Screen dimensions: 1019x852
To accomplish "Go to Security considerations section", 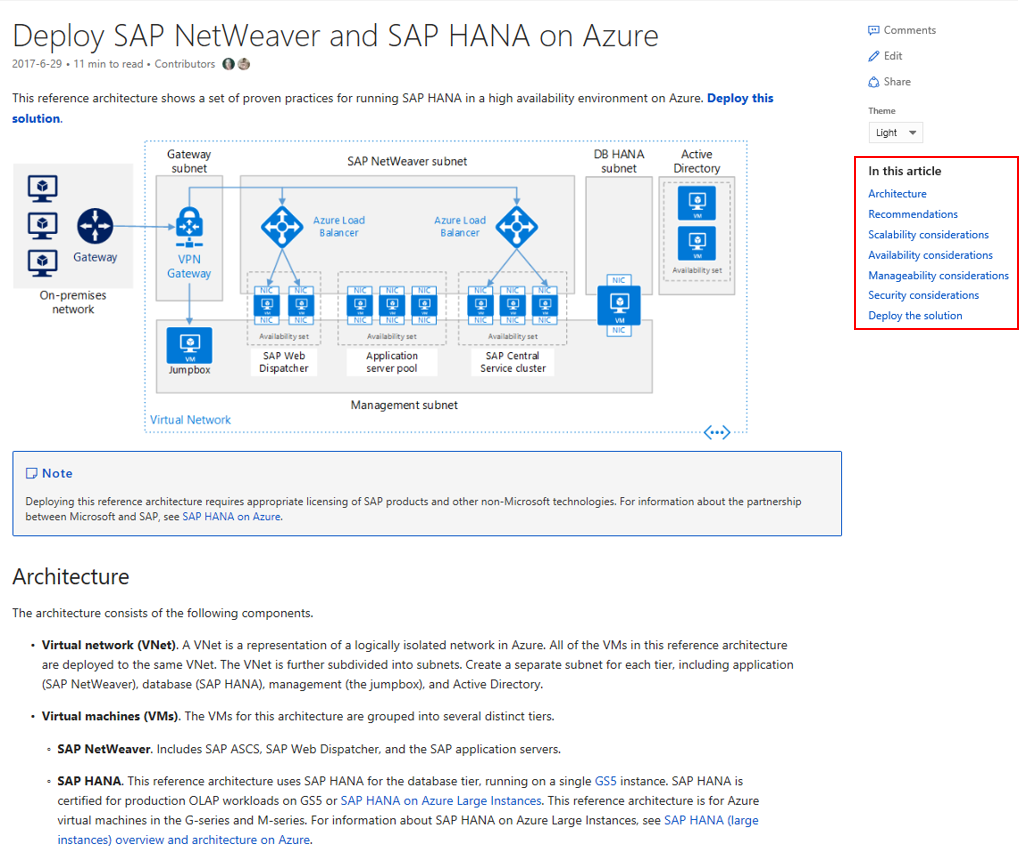I will (x=923, y=295).
